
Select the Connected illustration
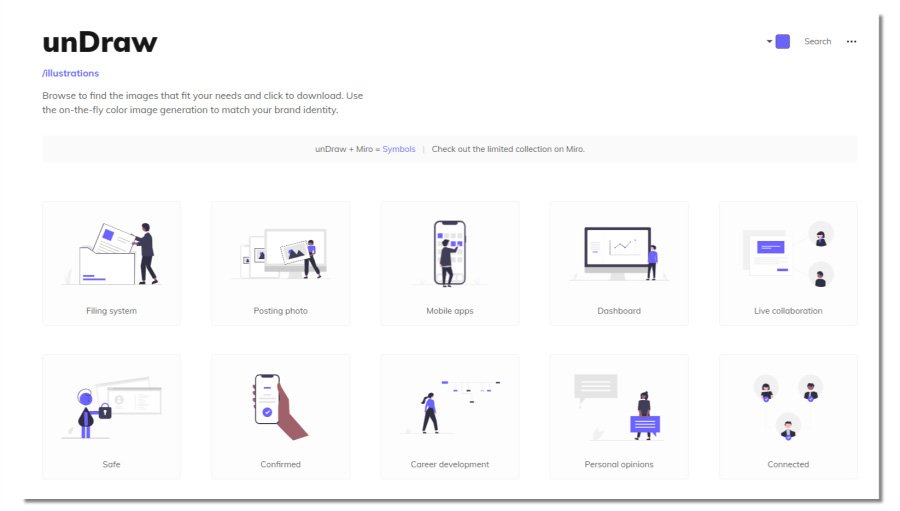coord(788,417)
